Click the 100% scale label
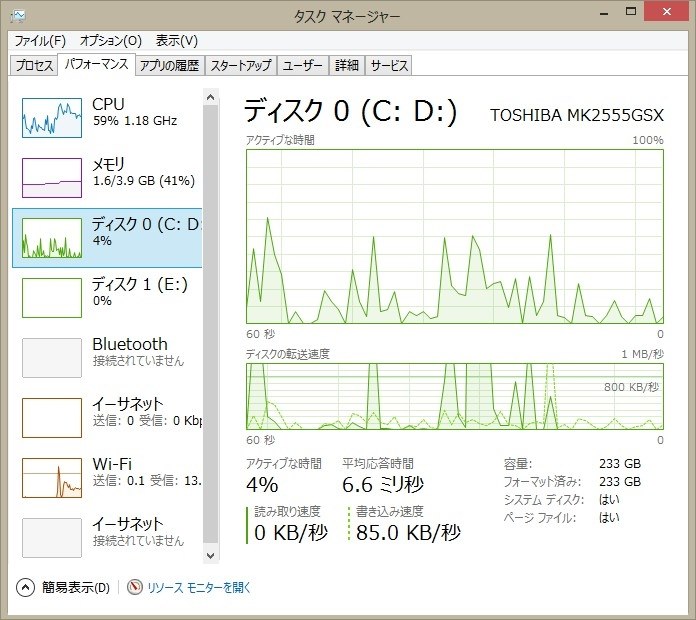The width and height of the screenshot is (696, 620). click(x=648, y=140)
